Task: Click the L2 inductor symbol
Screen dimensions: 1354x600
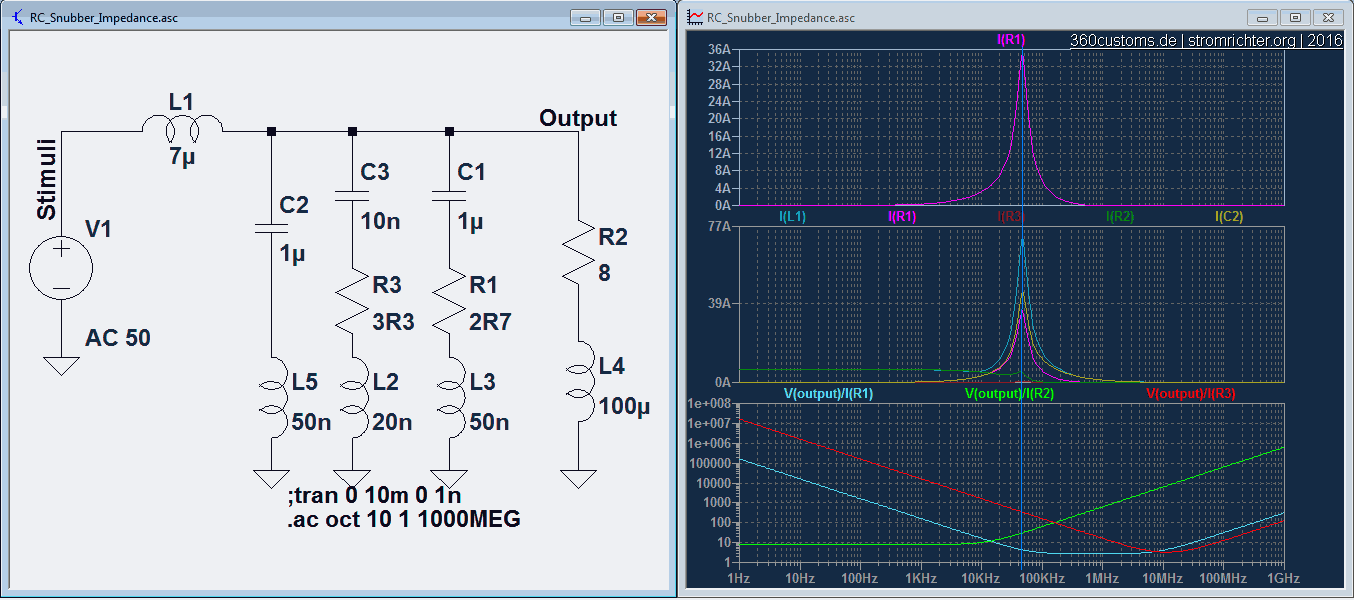Action: 355,398
